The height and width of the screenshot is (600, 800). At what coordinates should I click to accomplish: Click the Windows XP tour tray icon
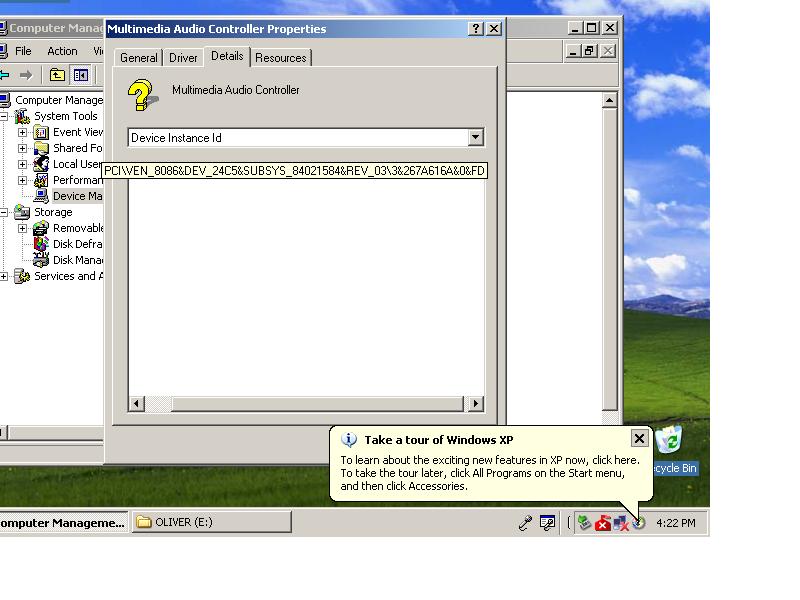(x=639, y=523)
